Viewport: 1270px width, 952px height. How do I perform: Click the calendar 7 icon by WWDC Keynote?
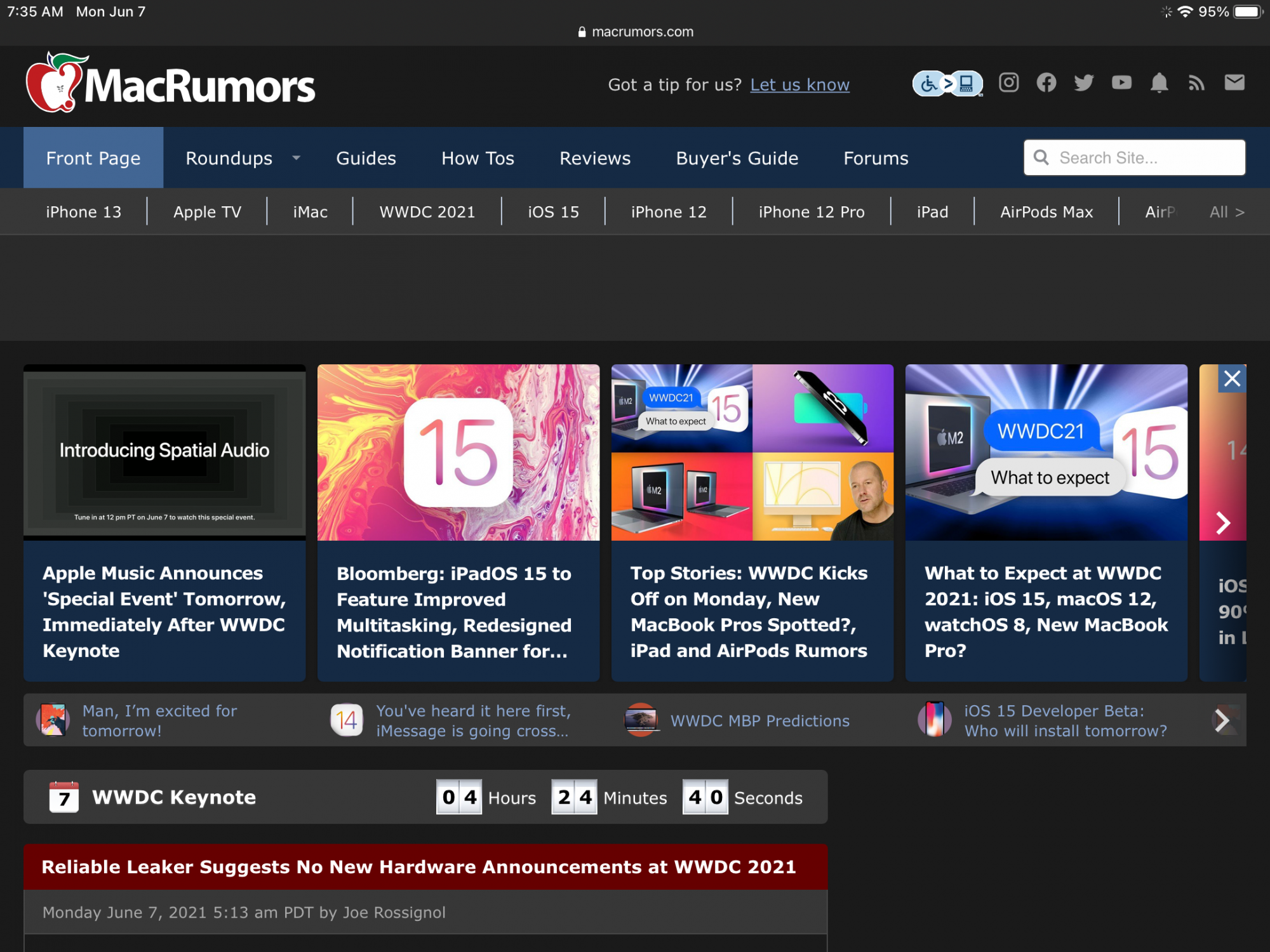coord(64,797)
